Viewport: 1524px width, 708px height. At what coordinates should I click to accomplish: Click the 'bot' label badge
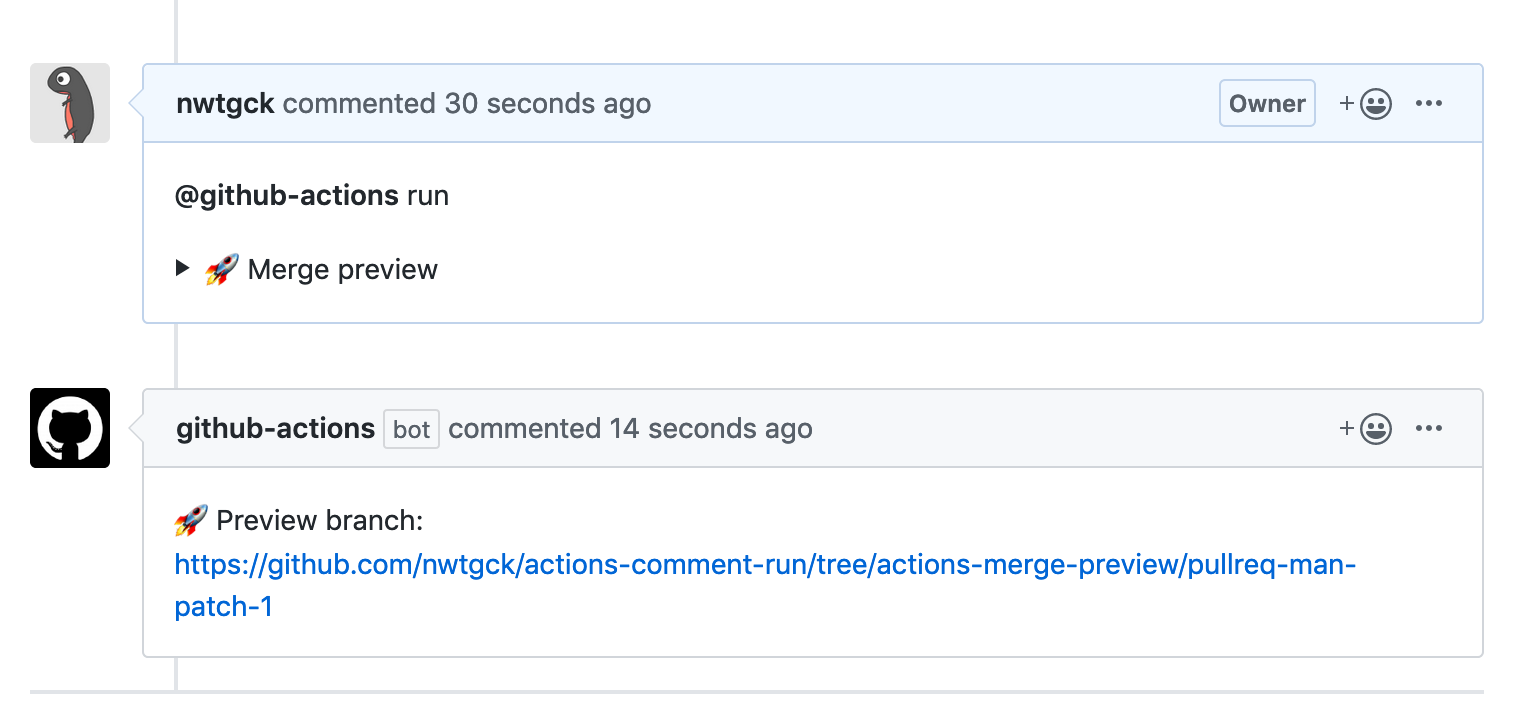point(411,430)
